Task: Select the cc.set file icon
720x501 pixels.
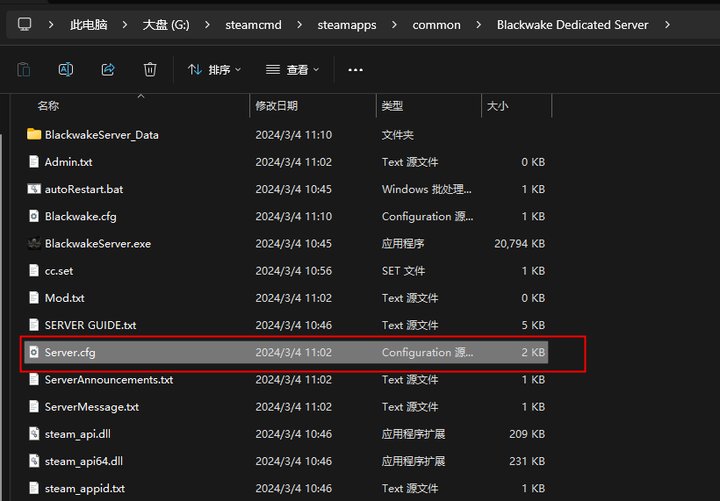Action: pos(34,270)
